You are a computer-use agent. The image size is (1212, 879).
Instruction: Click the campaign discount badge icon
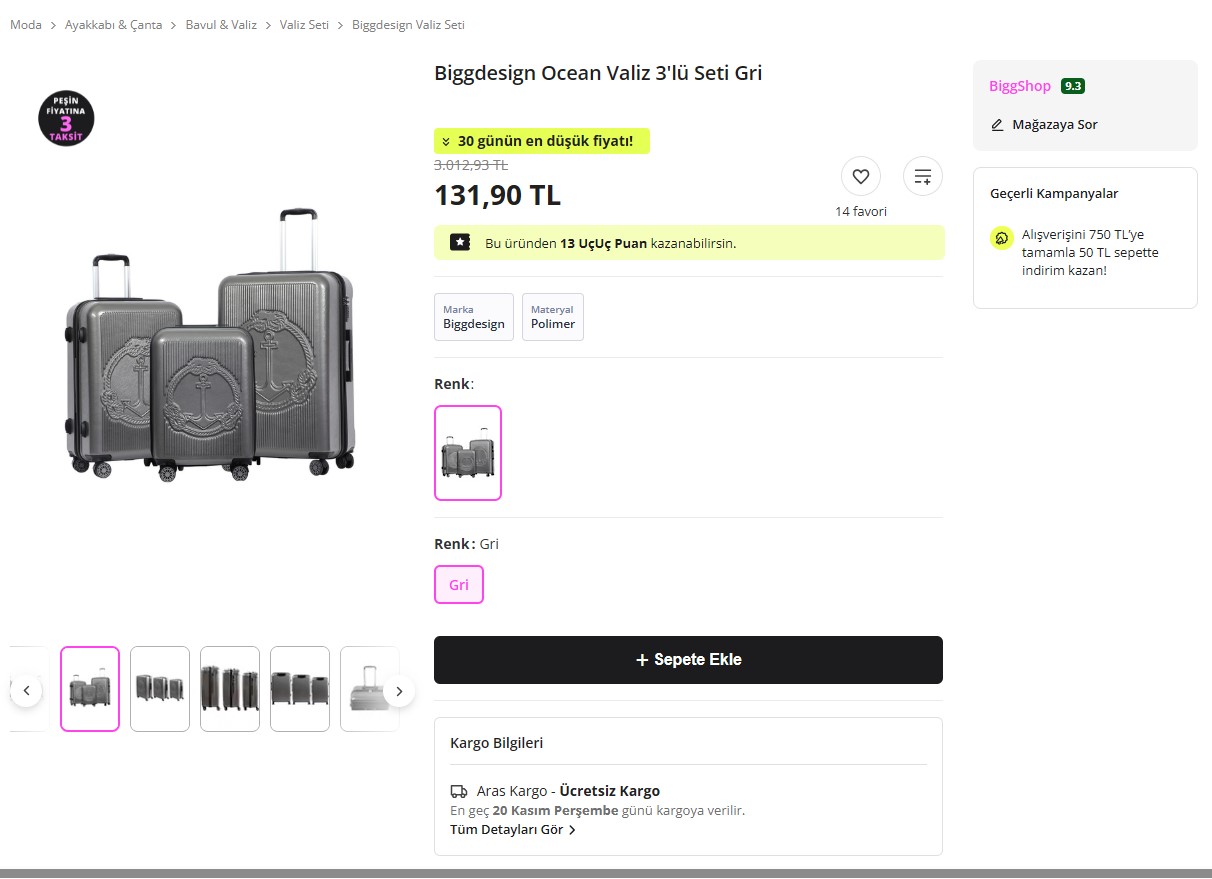point(1001,238)
